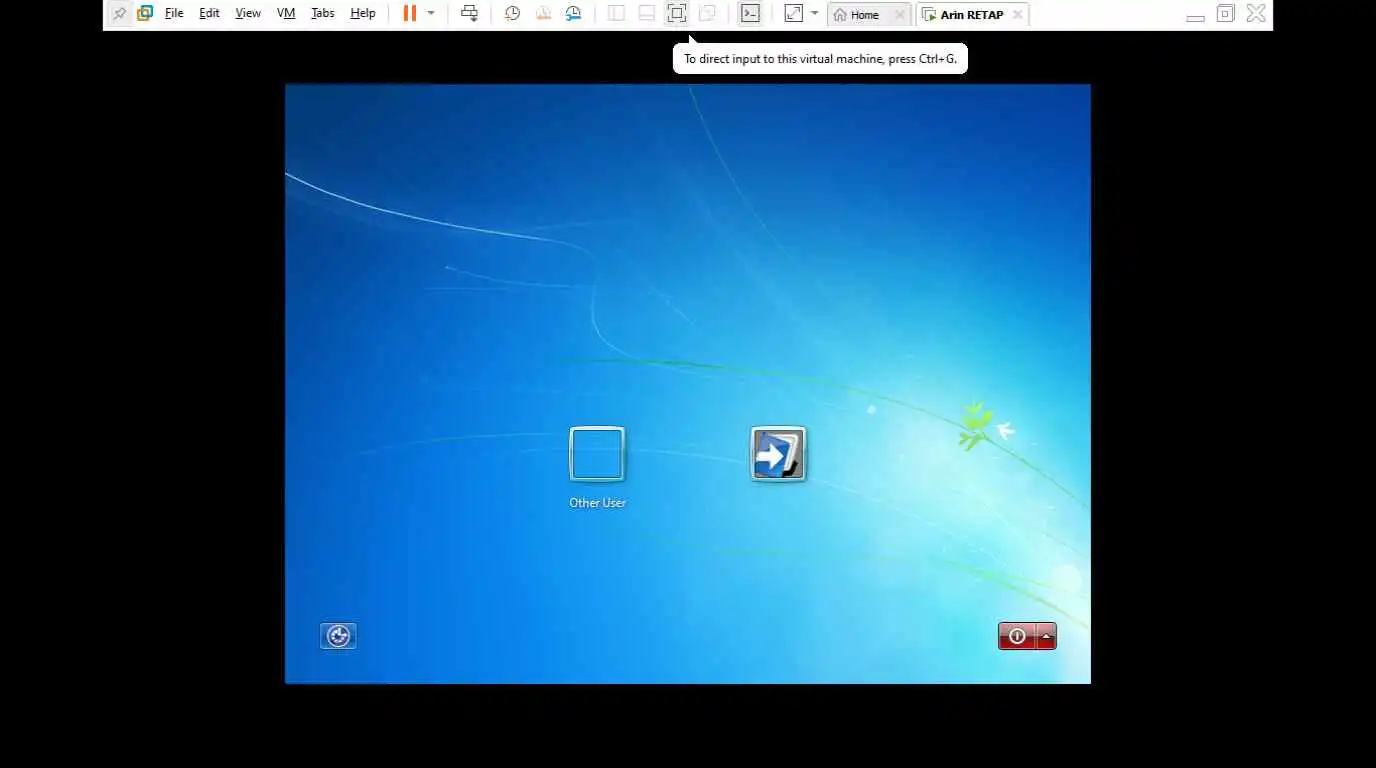1376x768 pixels.
Task: Open the VM menu
Action: click(286, 14)
